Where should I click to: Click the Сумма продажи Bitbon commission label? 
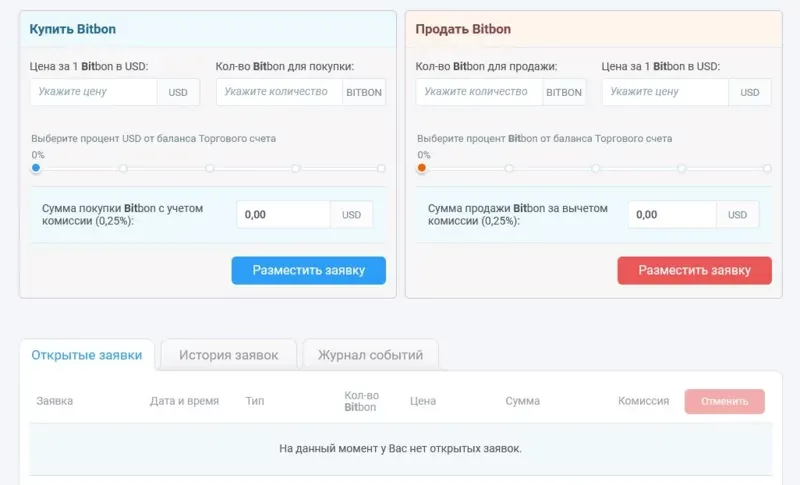tap(518, 215)
